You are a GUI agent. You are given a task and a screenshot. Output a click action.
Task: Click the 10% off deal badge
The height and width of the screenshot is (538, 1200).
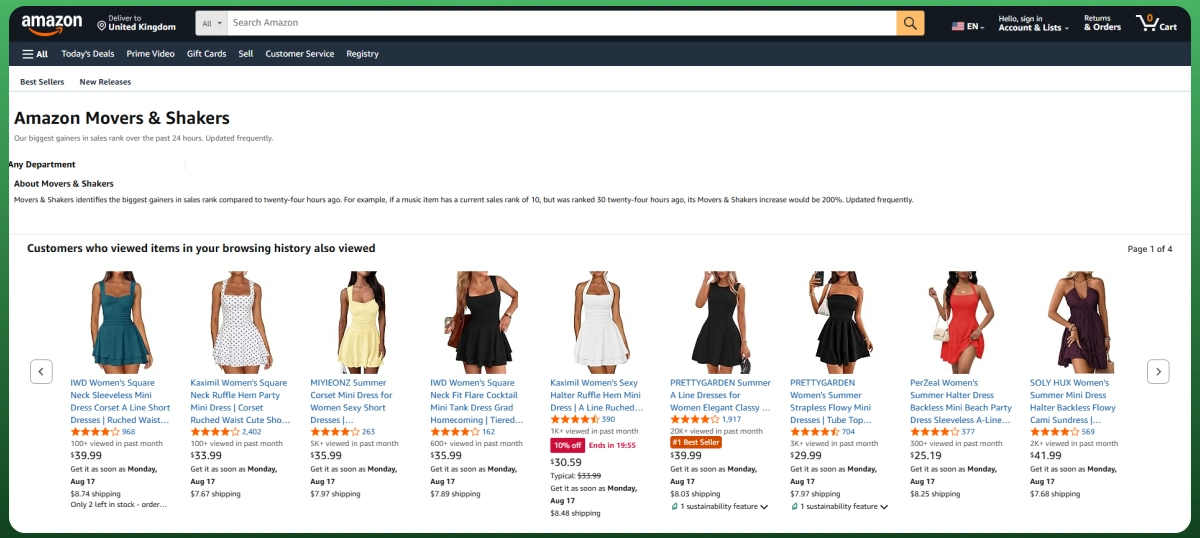[568, 445]
